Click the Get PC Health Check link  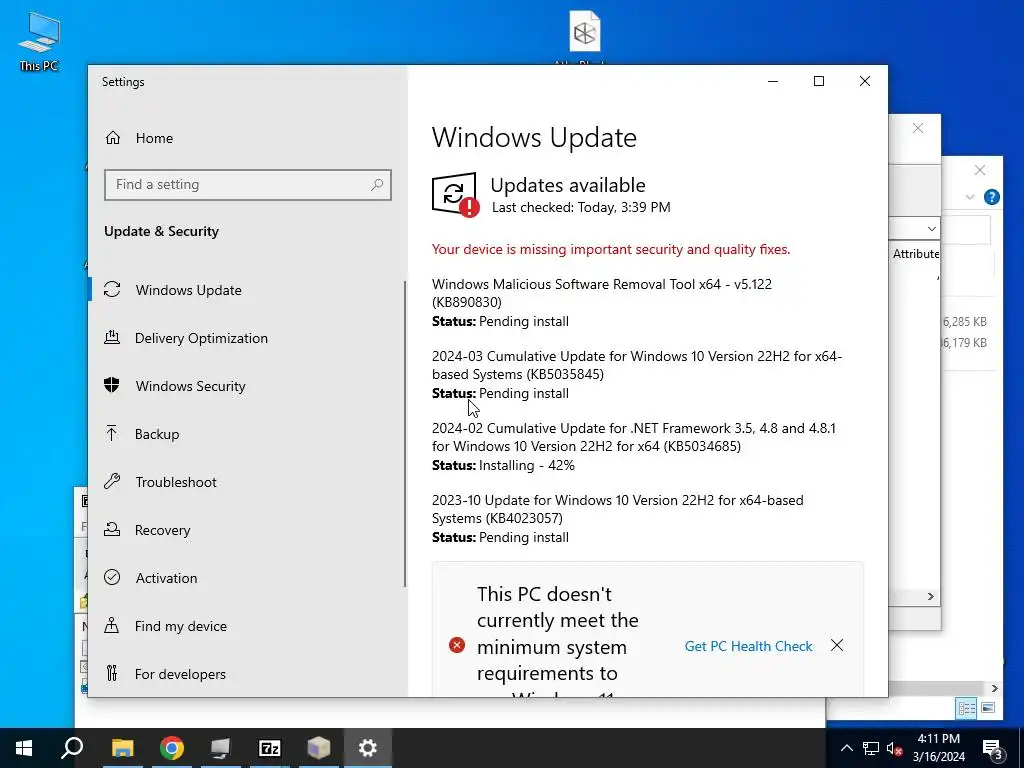tap(748, 646)
